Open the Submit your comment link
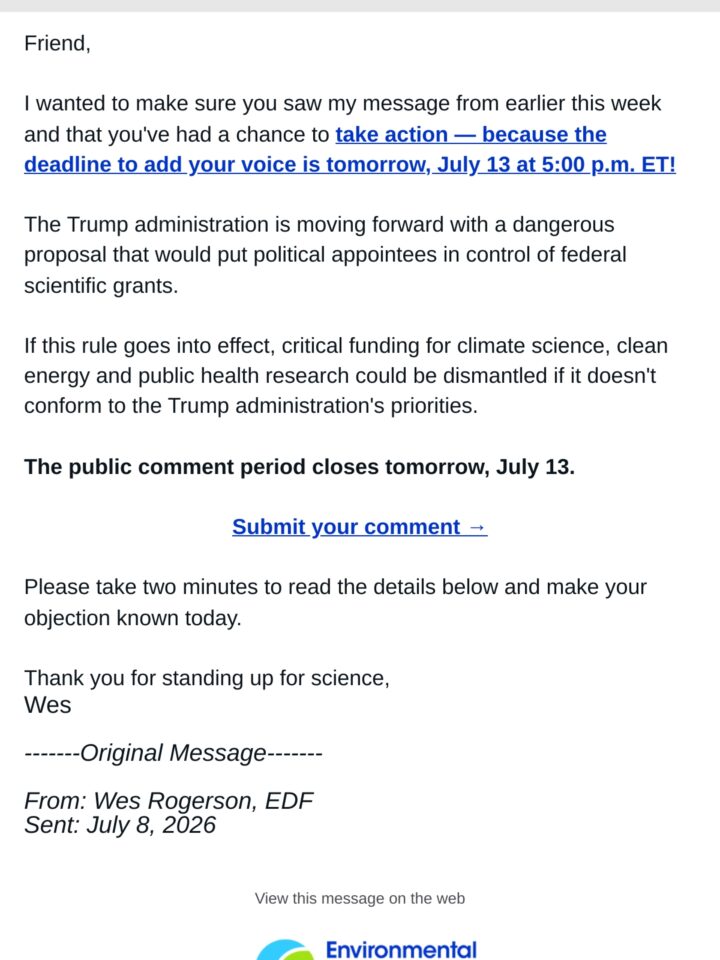 tap(359, 527)
